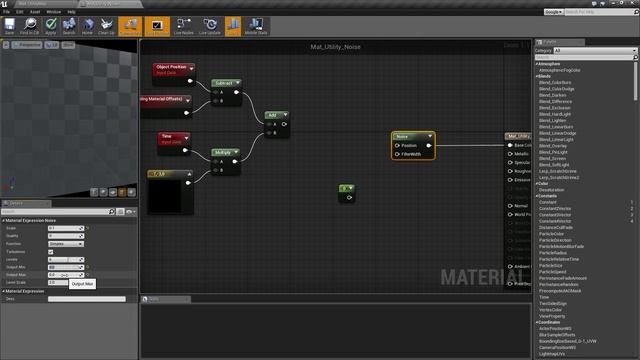Collapse the constant node preview arrow

click(189, 174)
